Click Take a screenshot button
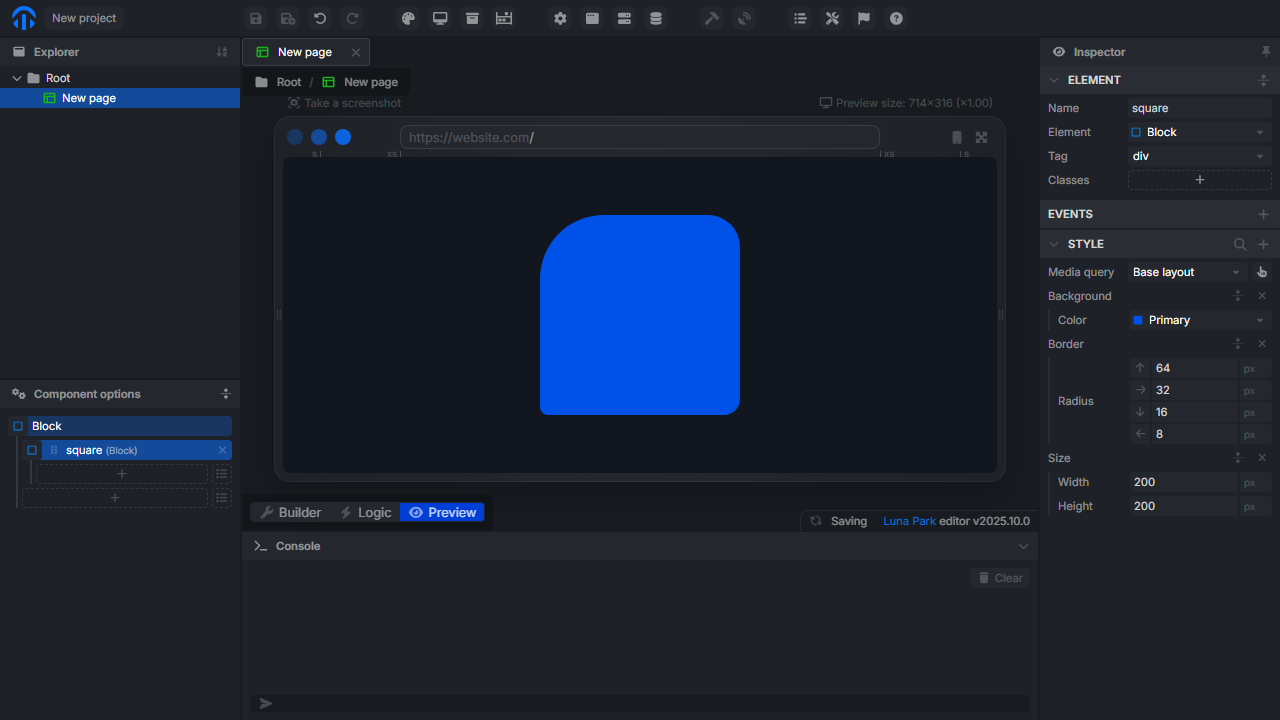Viewport: 1280px width, 720px height. click(344, 103)
